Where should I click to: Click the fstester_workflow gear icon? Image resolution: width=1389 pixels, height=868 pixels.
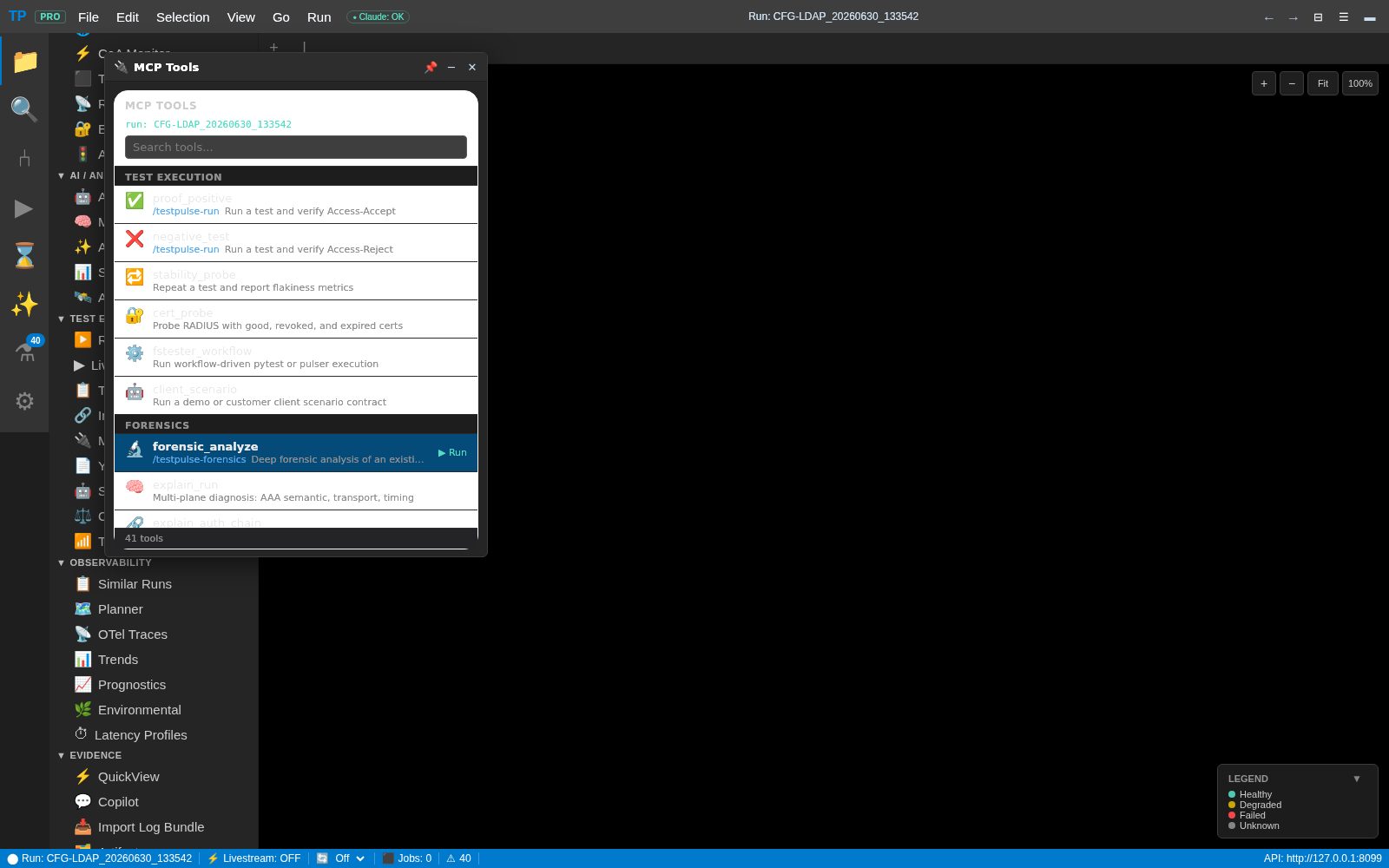coord(135,353)
